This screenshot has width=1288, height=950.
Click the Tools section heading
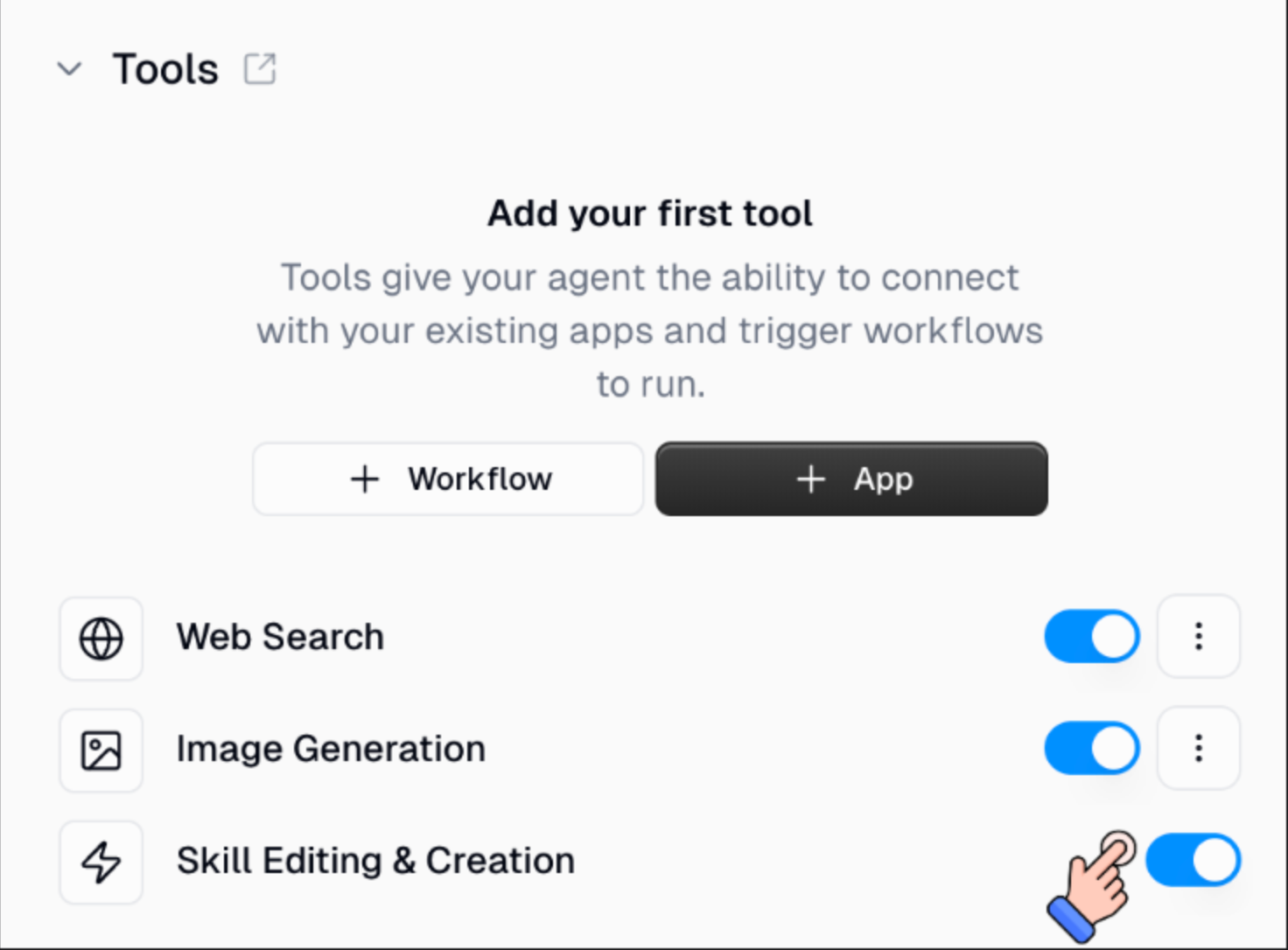pyautogui.click(x=164, y=67)
